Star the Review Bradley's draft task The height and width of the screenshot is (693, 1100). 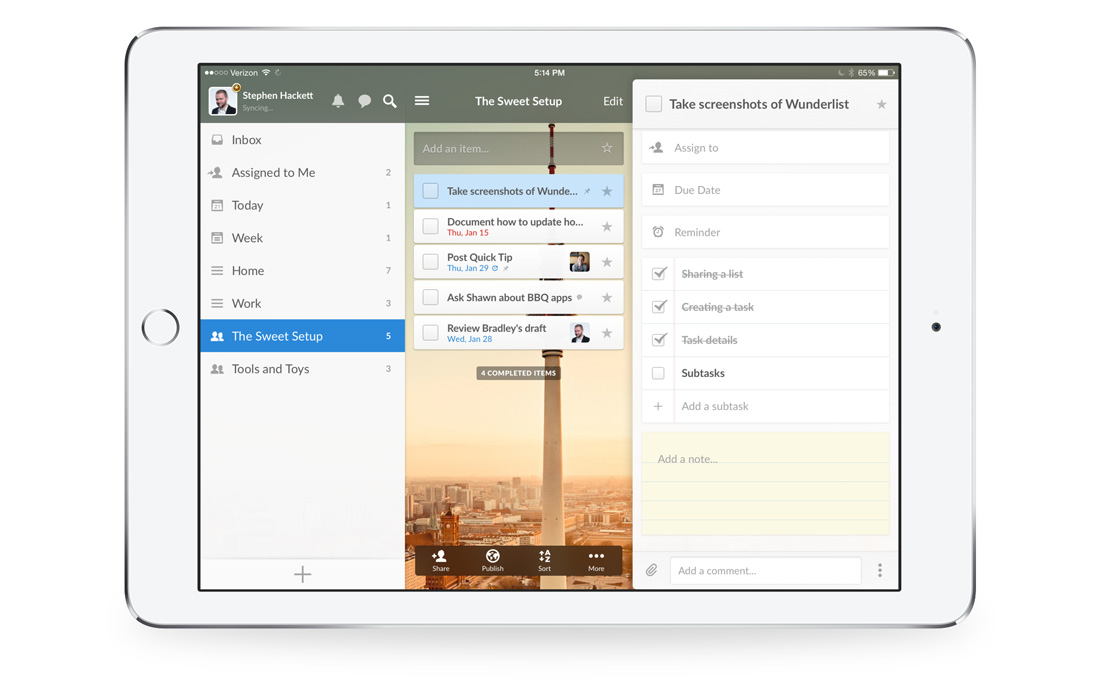pyautogui.click(x=607, y=332)
